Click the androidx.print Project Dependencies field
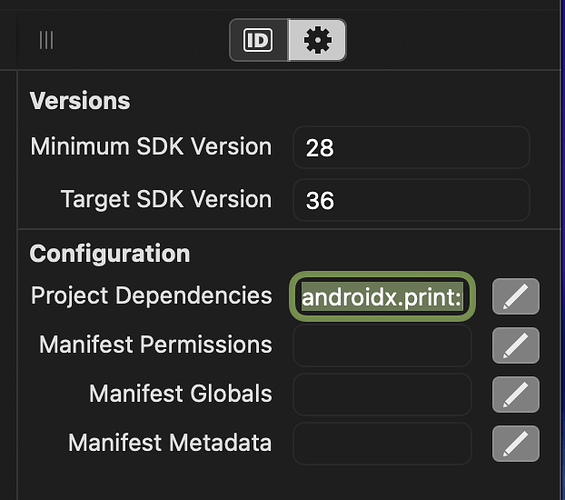Viewport: 565px width, 500px height. 382,296
